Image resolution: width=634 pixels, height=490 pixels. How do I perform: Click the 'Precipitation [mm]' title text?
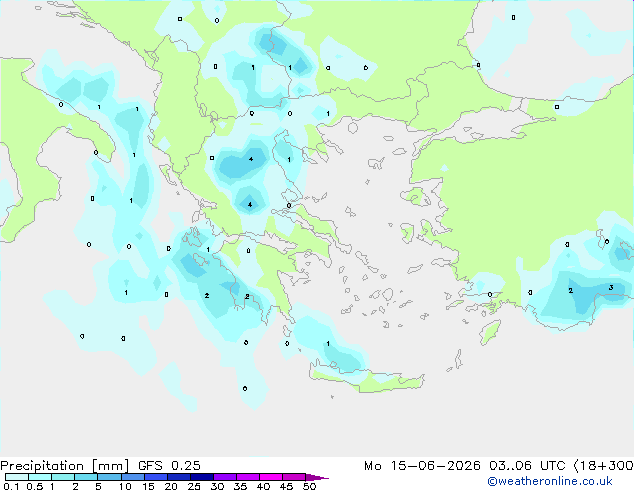65,466
